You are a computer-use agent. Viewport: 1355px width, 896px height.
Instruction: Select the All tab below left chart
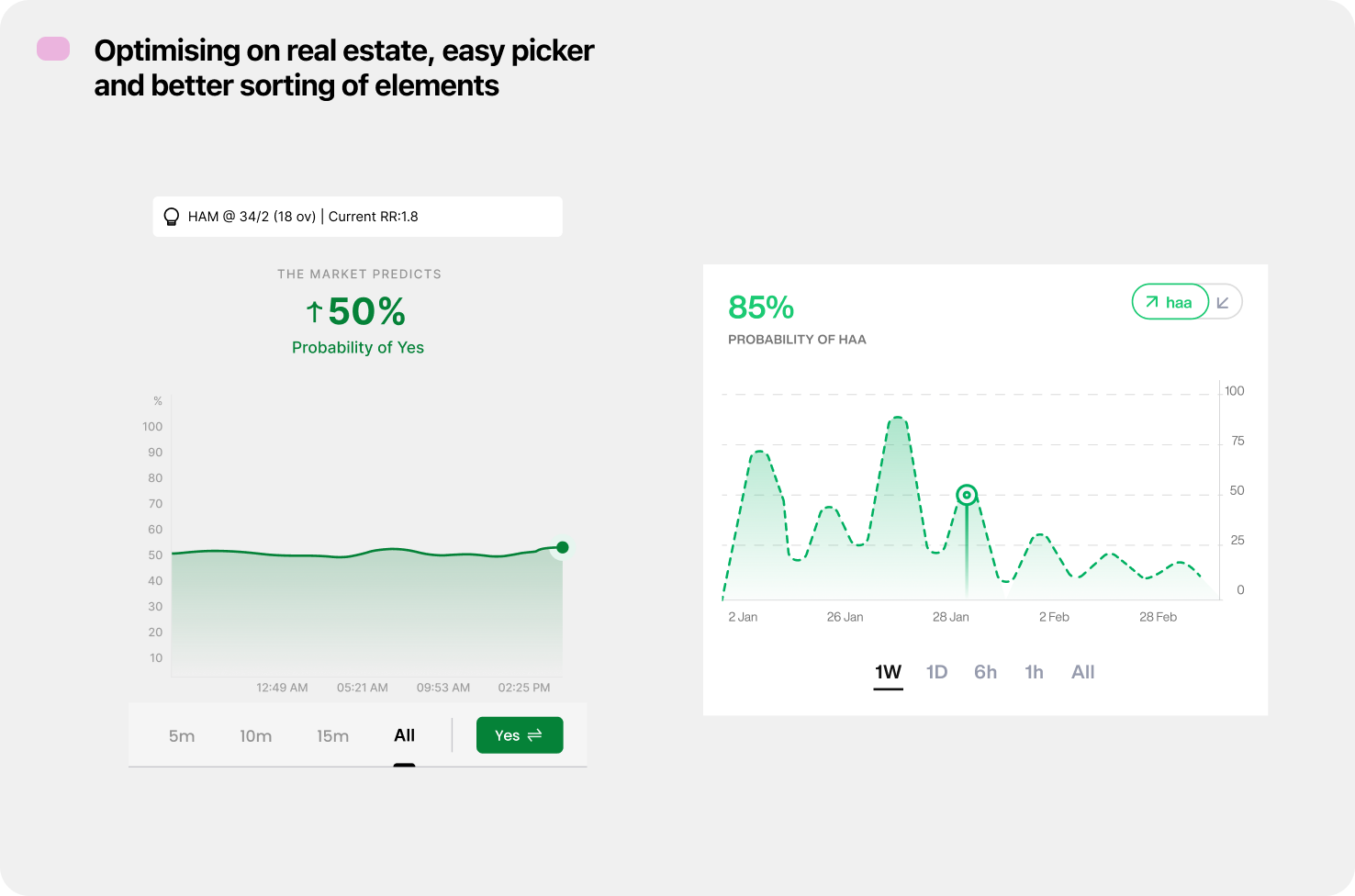click(405, 735)
